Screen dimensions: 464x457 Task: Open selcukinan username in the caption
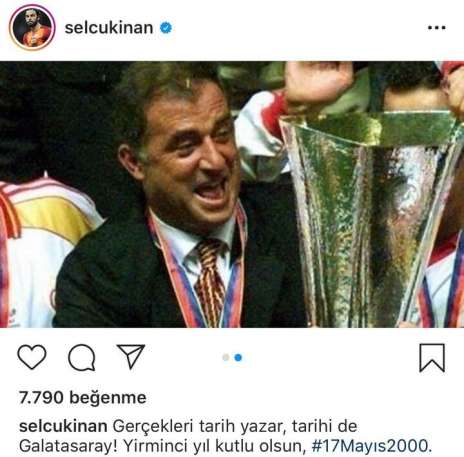click(63, 426)
